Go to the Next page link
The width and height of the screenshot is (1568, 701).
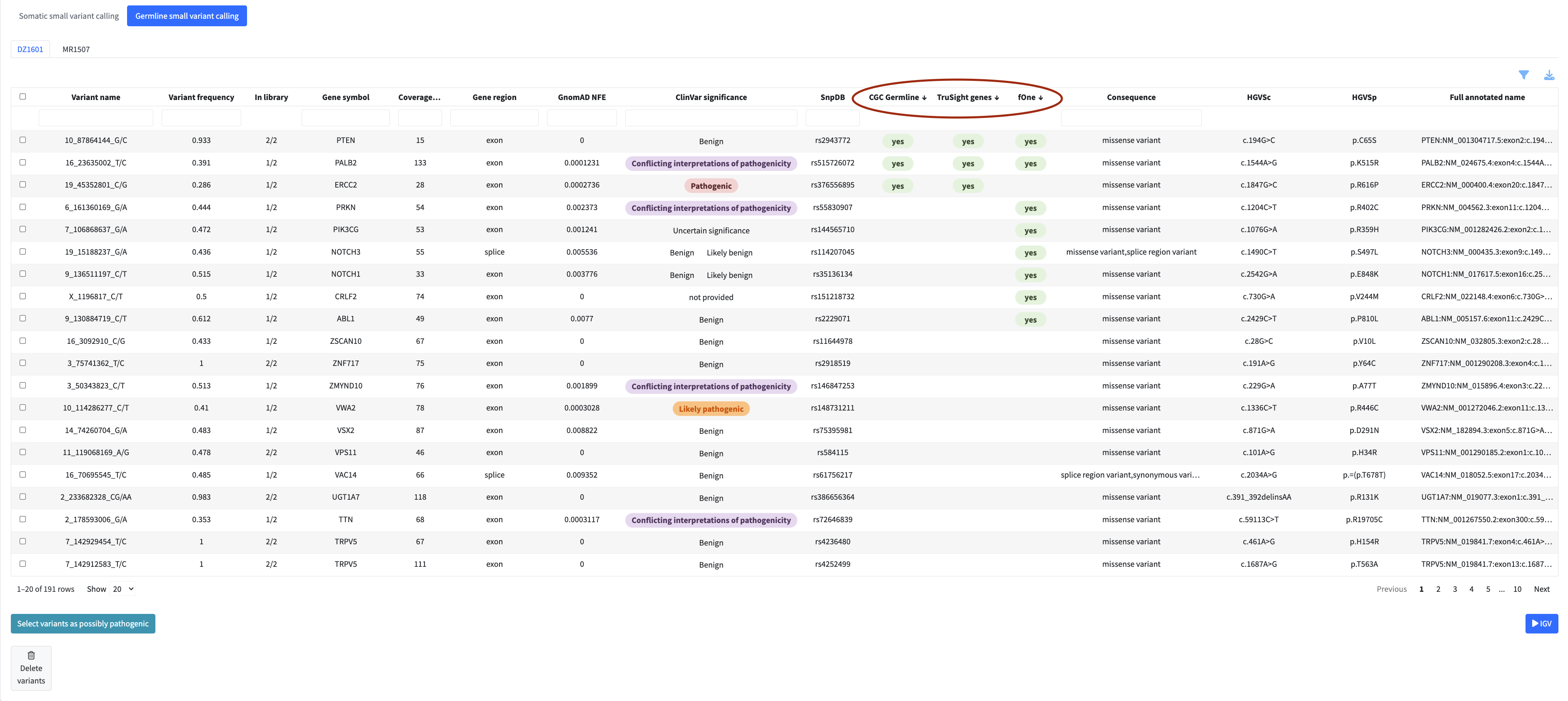click(x=1541, y=589)
